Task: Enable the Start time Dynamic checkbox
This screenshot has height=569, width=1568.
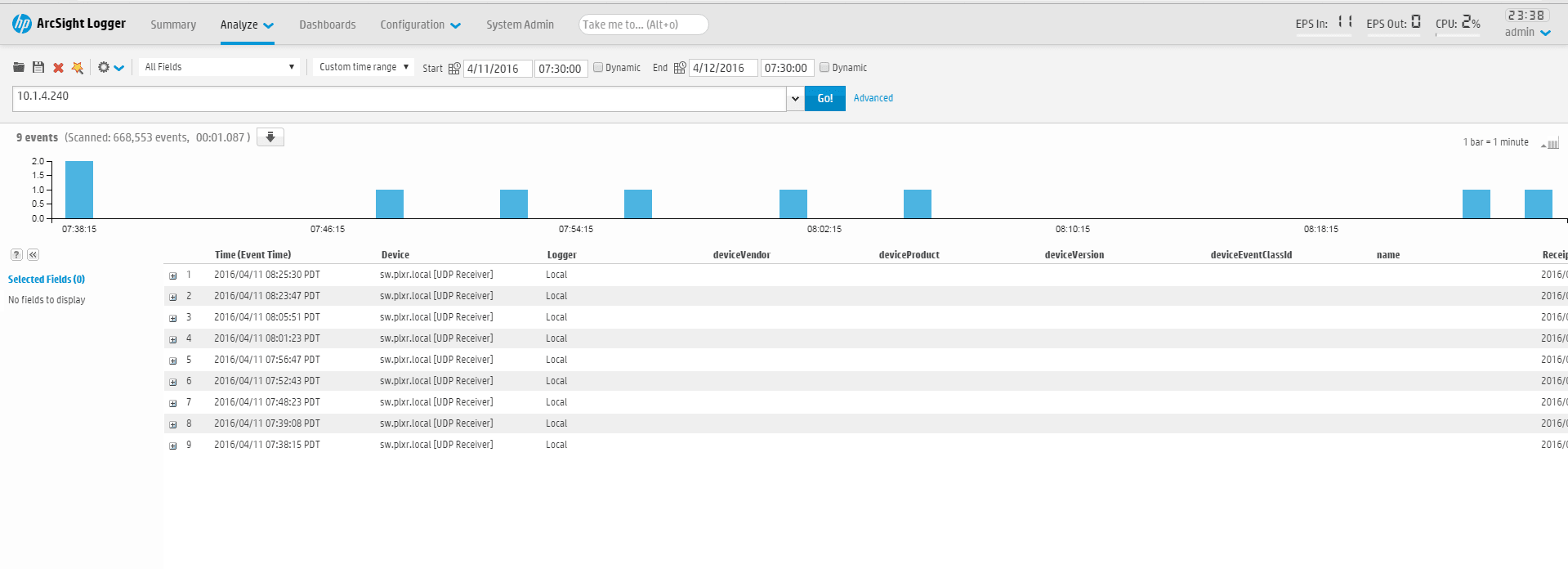Action: [x=598, y=68]
